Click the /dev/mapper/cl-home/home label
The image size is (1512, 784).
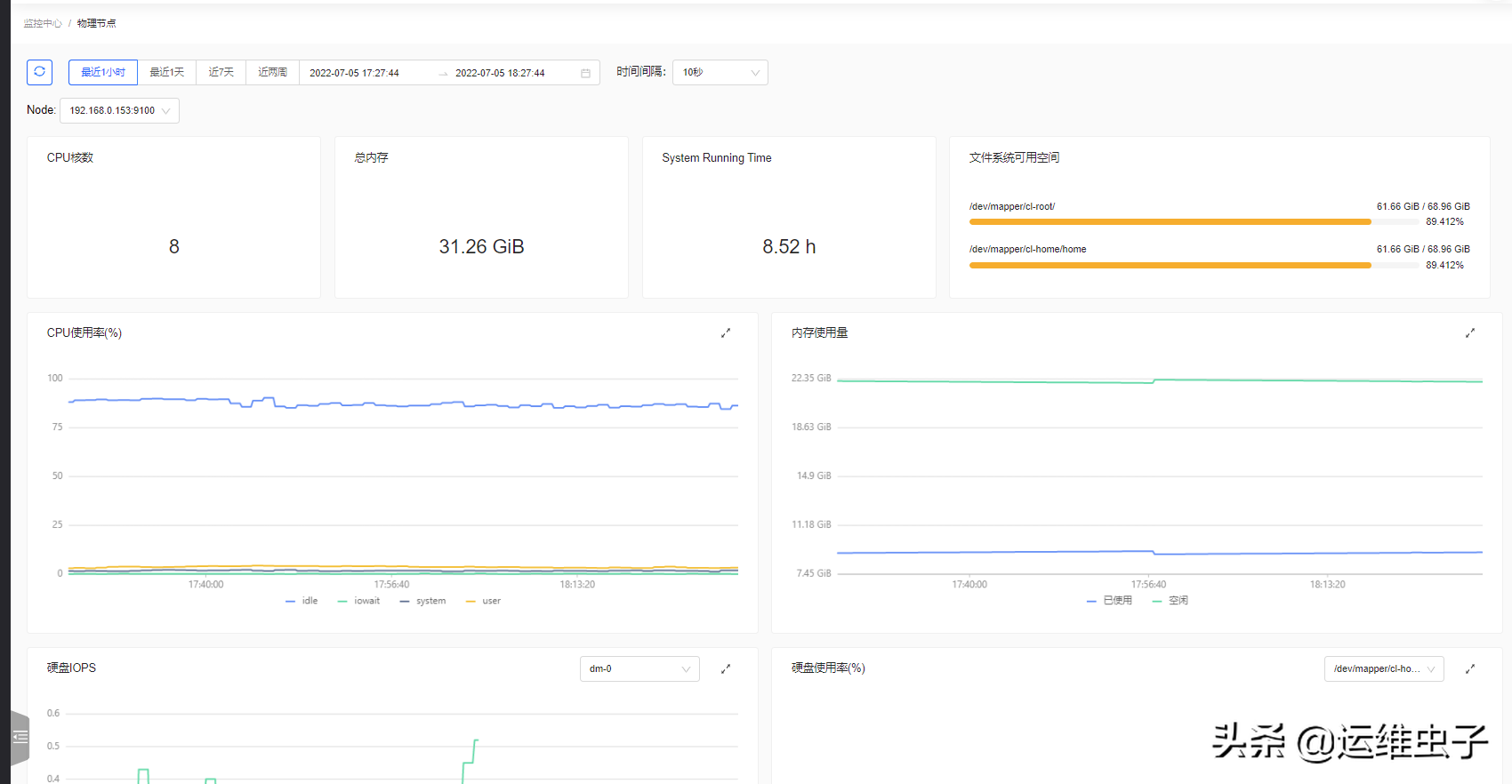[1028, 249]
